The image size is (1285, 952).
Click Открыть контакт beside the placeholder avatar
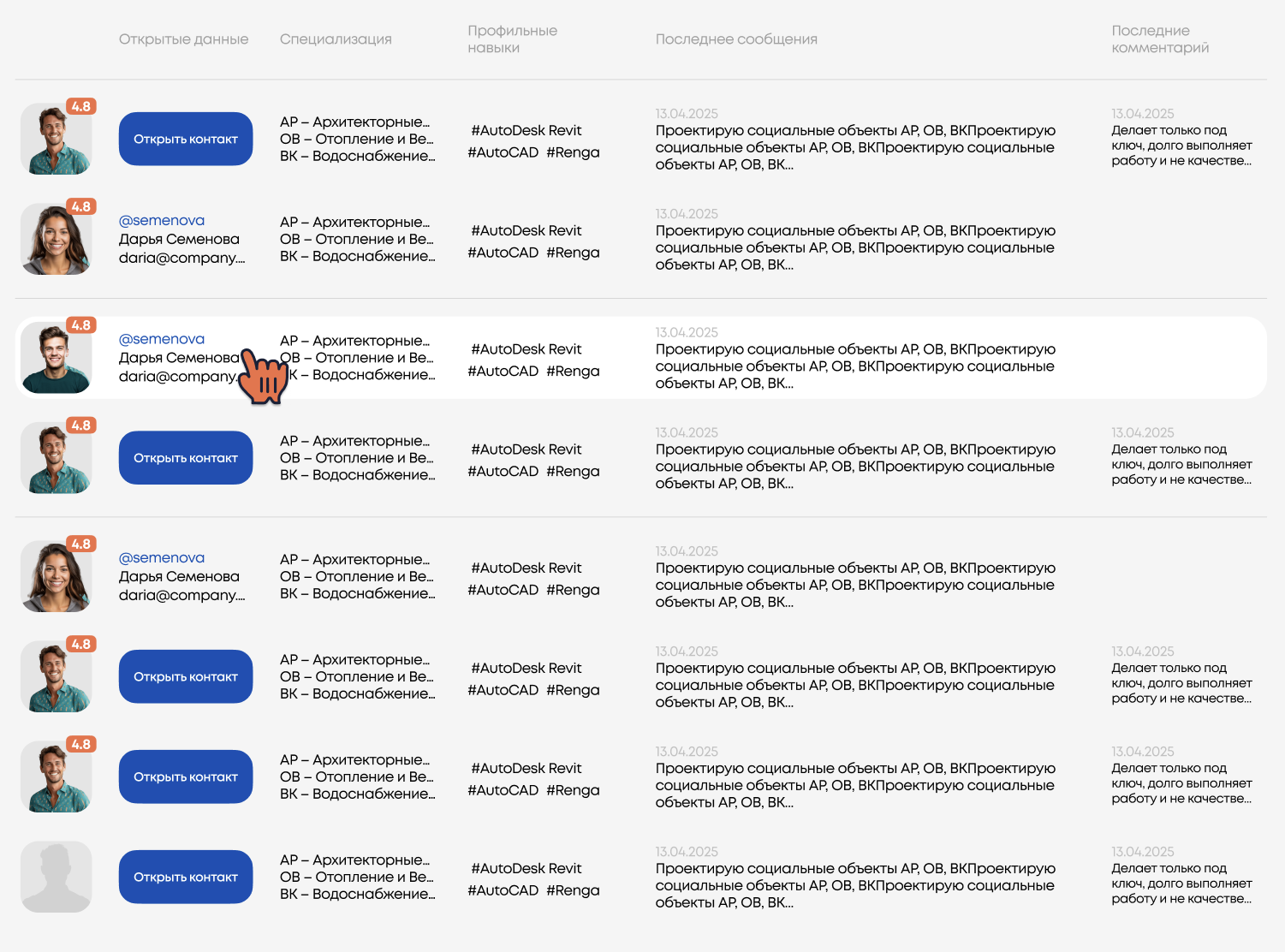[186, 877]
